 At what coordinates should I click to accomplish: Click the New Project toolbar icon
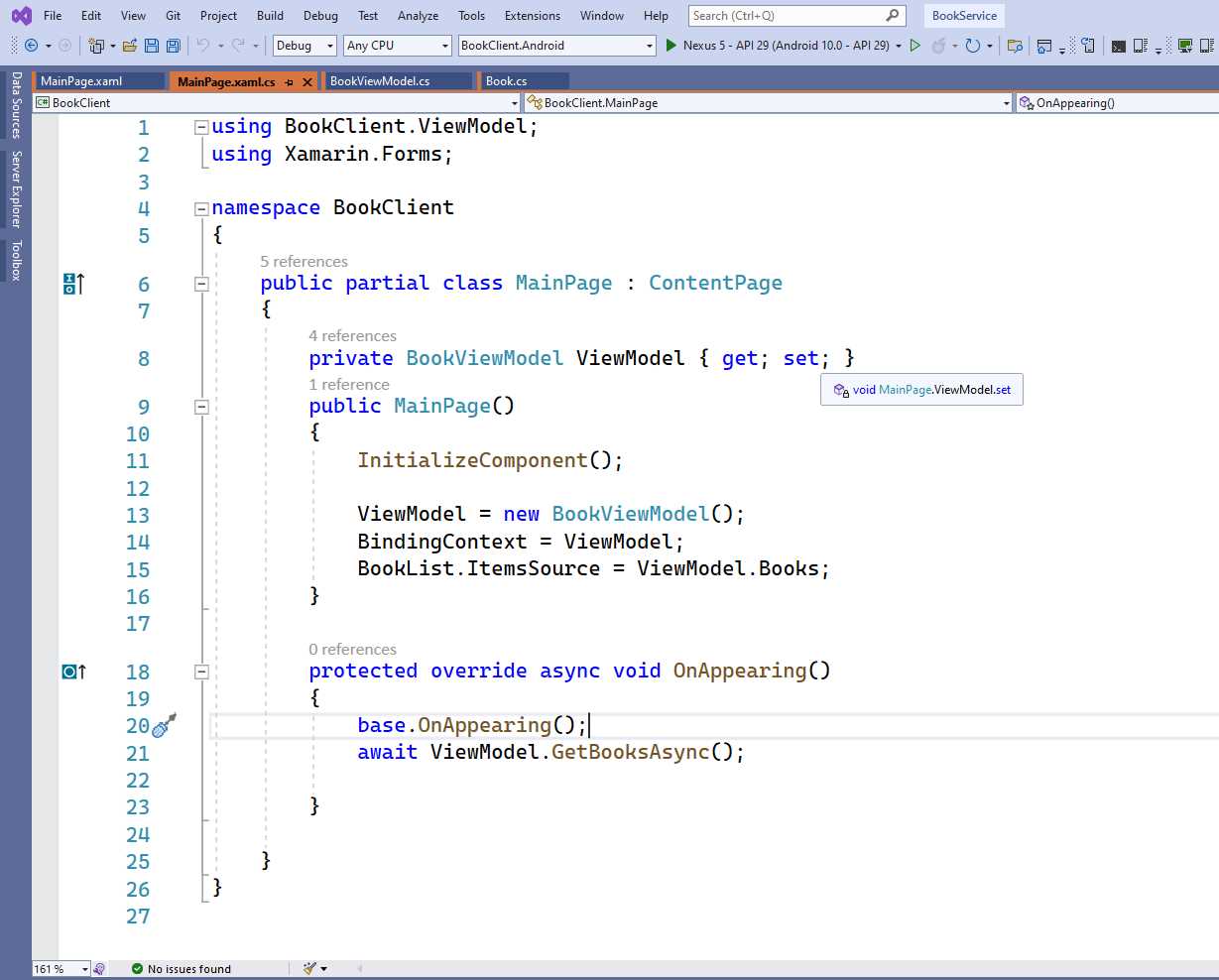pos(96,46)
